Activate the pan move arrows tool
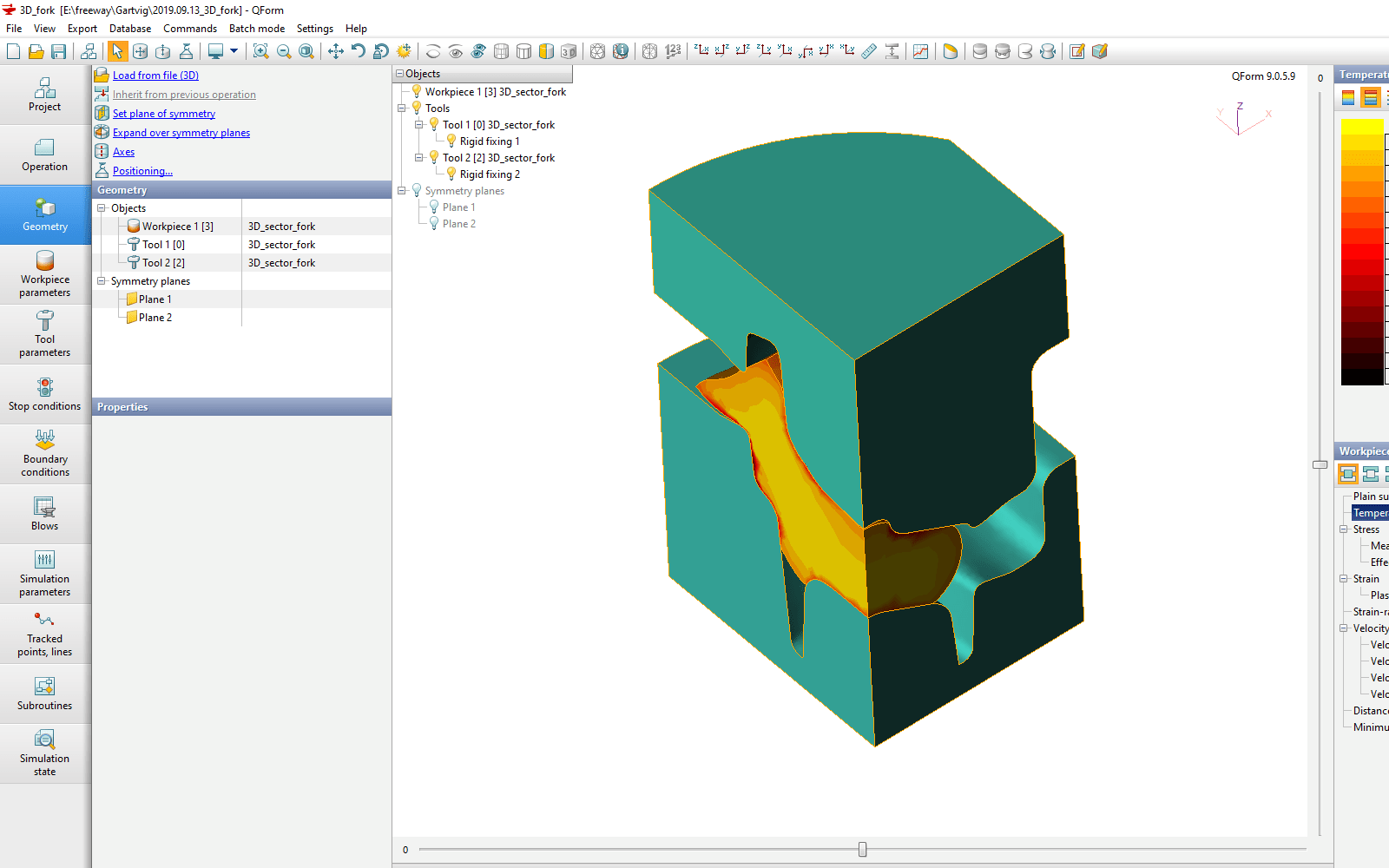The image size is (1389, 868). 336,52
